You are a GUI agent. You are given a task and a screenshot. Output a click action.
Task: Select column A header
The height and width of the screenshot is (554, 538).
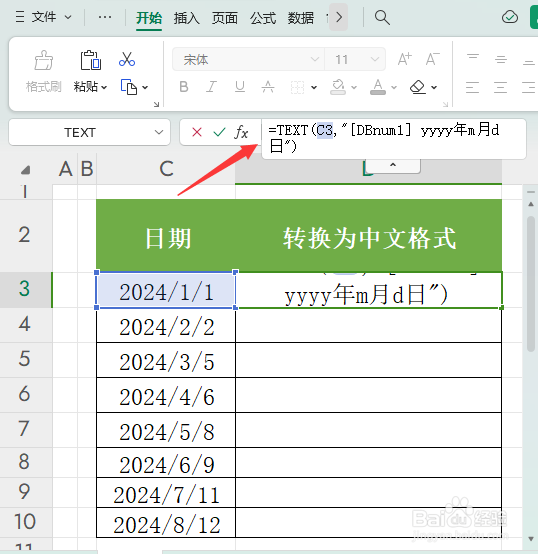(x=66, y=169)
